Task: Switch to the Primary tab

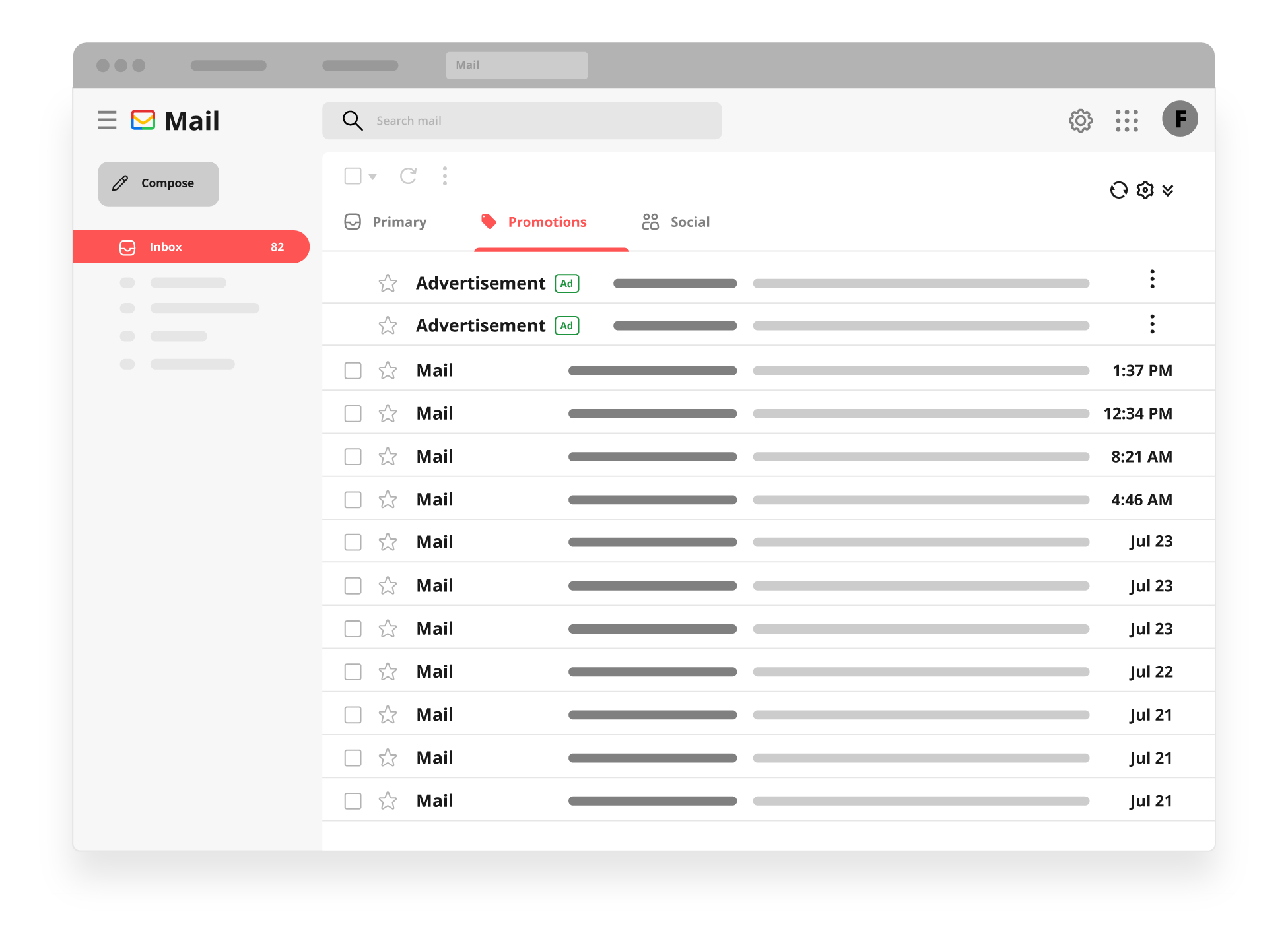Action: pyautogui.click(x=386, y=222)
